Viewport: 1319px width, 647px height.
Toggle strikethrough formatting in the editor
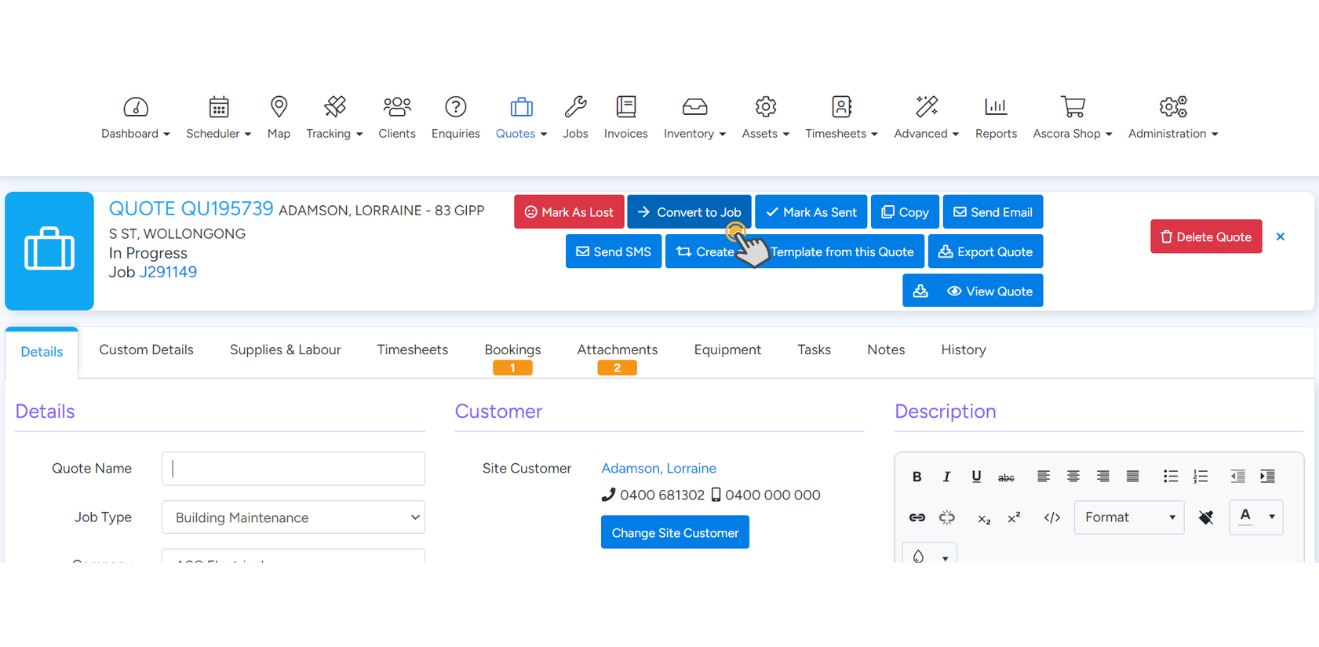1006,477
